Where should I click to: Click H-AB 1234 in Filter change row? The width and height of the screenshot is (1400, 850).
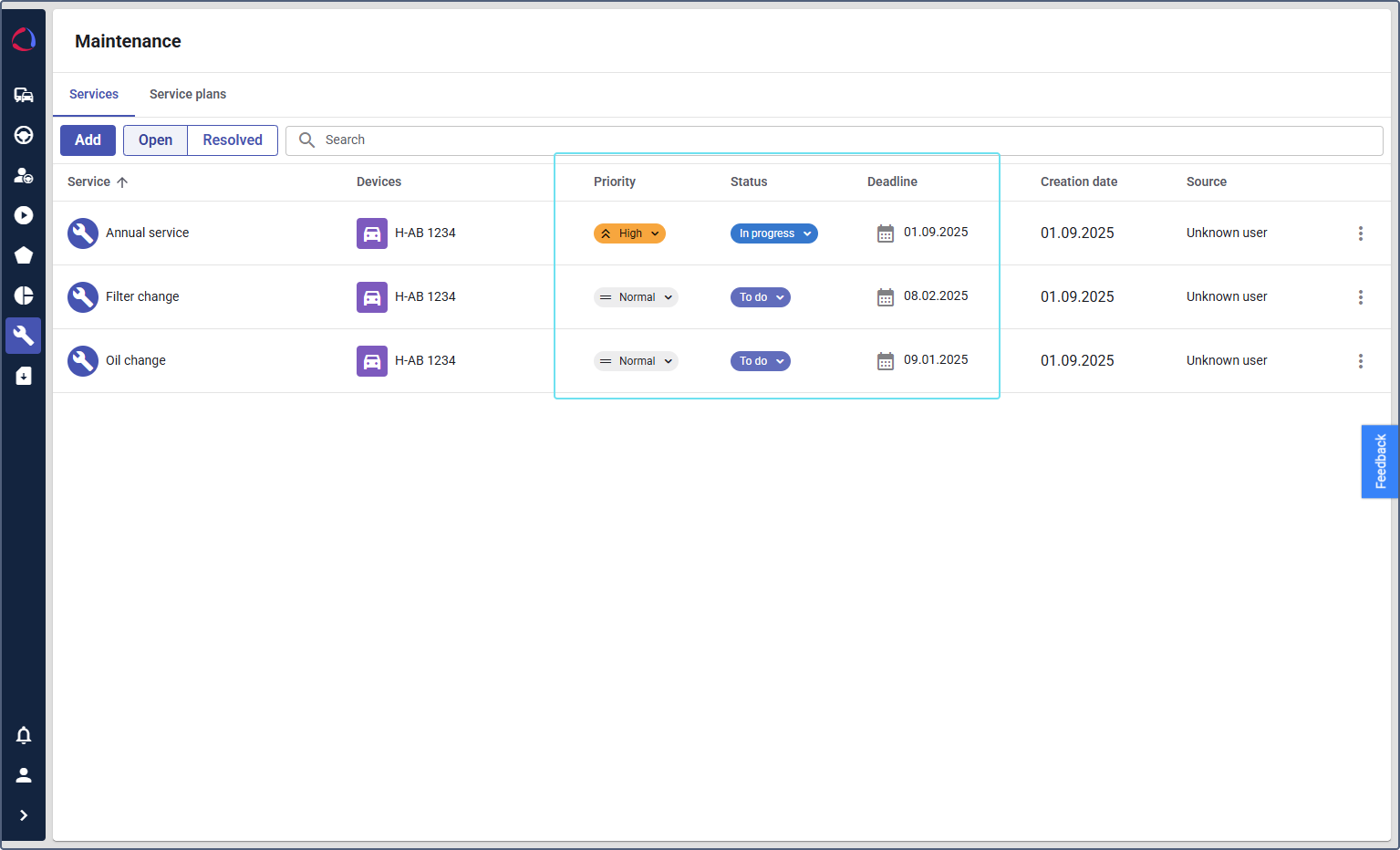coord(425,296)
